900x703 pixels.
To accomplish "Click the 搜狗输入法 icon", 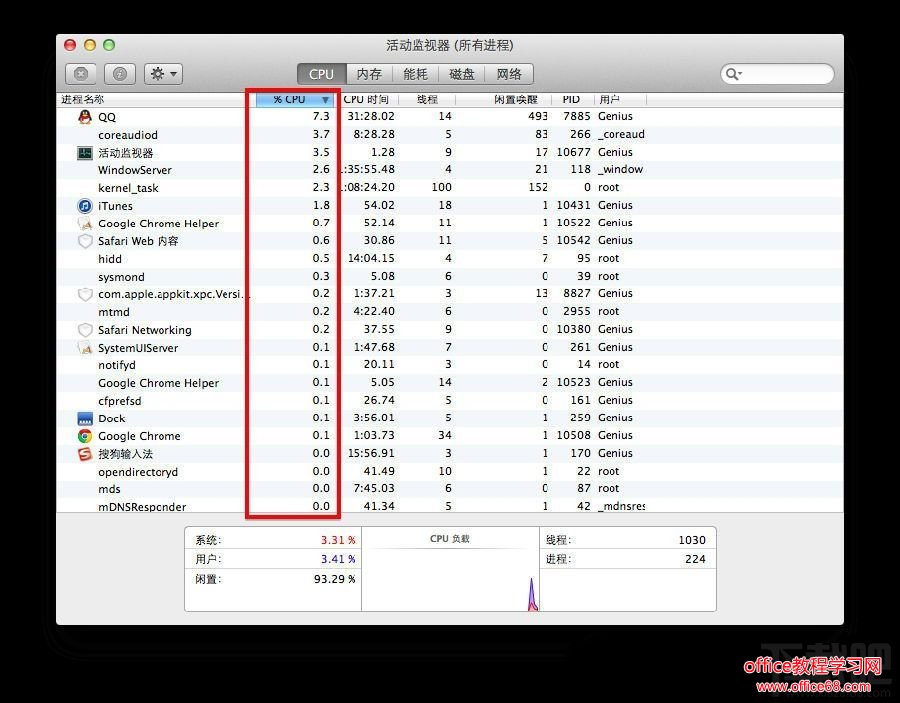I will click(x=85, y=454).
